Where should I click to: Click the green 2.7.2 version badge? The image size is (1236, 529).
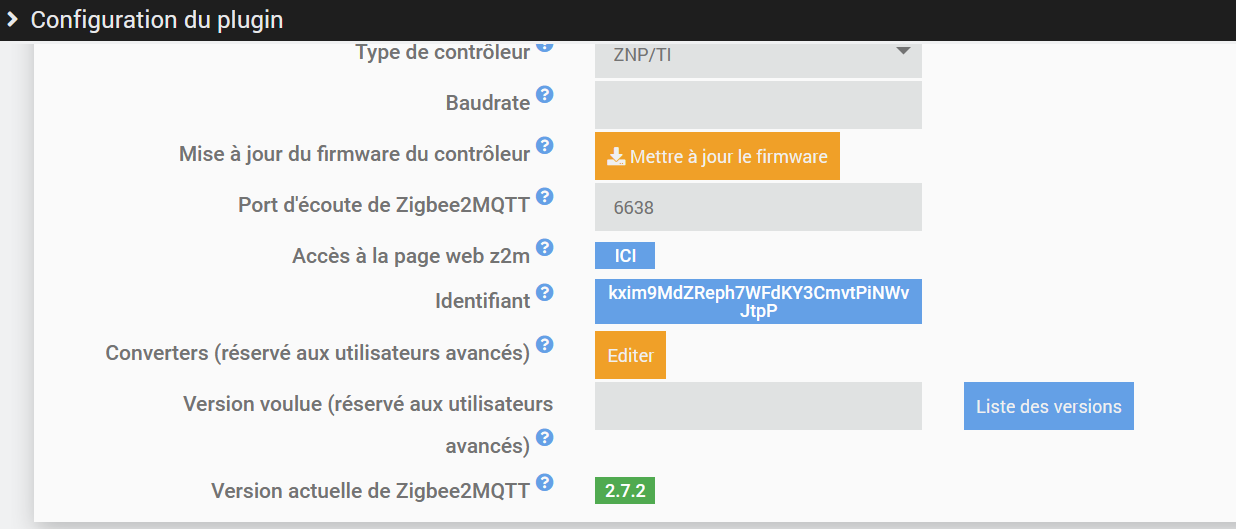[x=625, y=491]
